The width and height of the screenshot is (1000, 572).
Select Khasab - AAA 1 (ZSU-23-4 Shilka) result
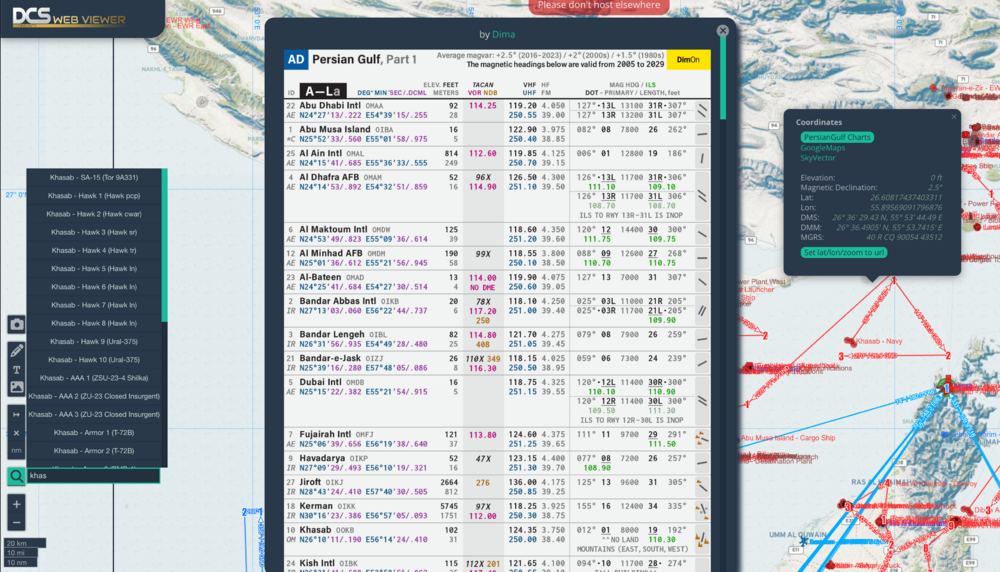(94, 378)
